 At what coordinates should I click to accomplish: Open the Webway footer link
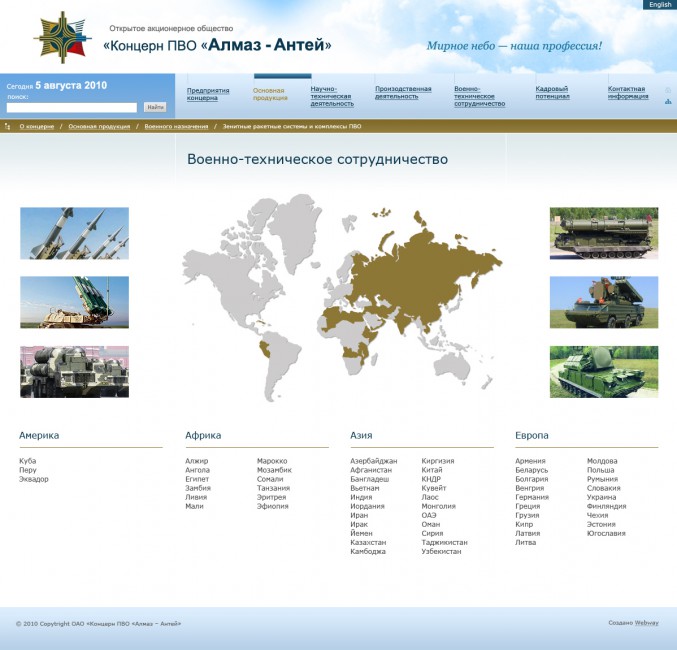[x=646, y=623]
